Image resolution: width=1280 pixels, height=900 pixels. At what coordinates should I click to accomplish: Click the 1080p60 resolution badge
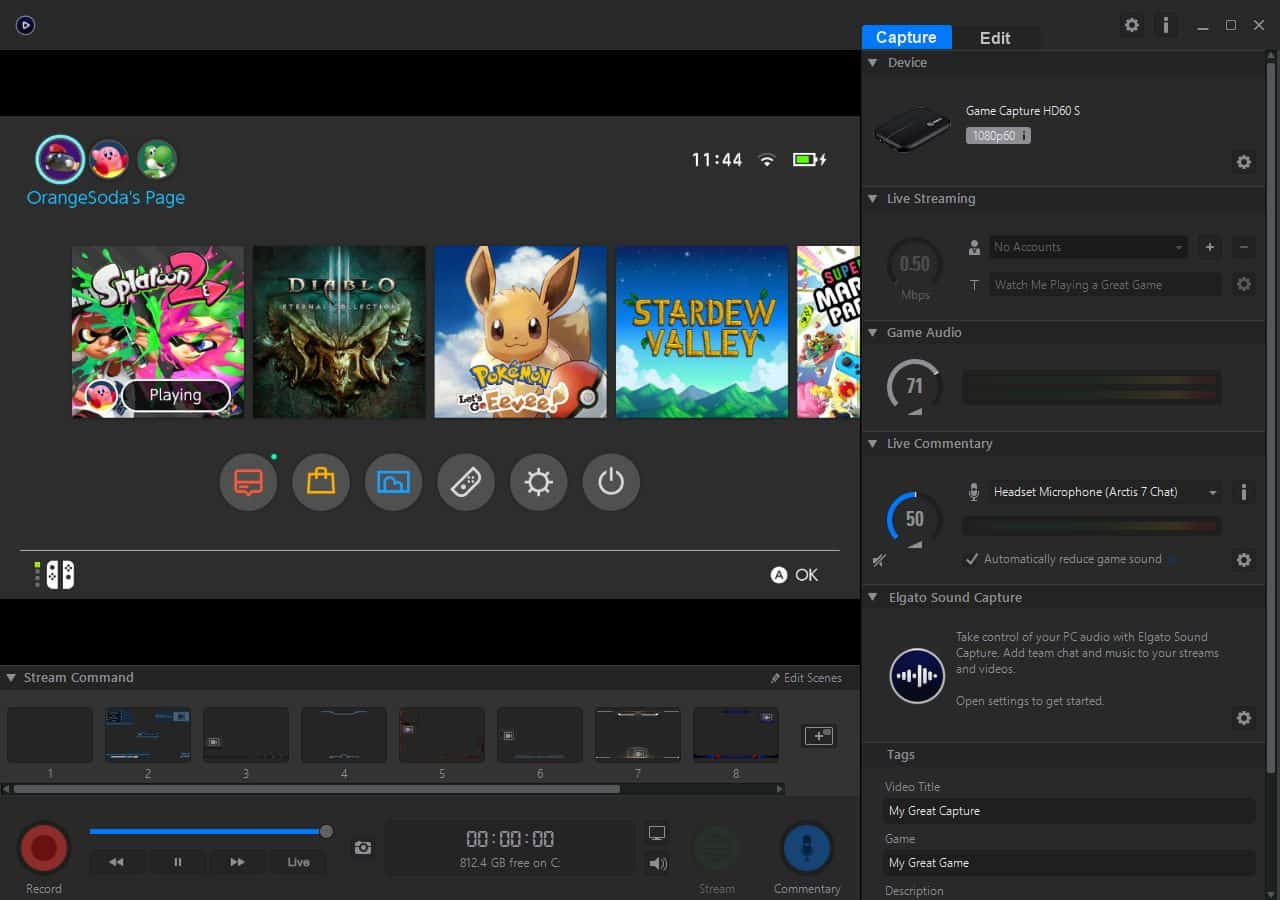998,135
